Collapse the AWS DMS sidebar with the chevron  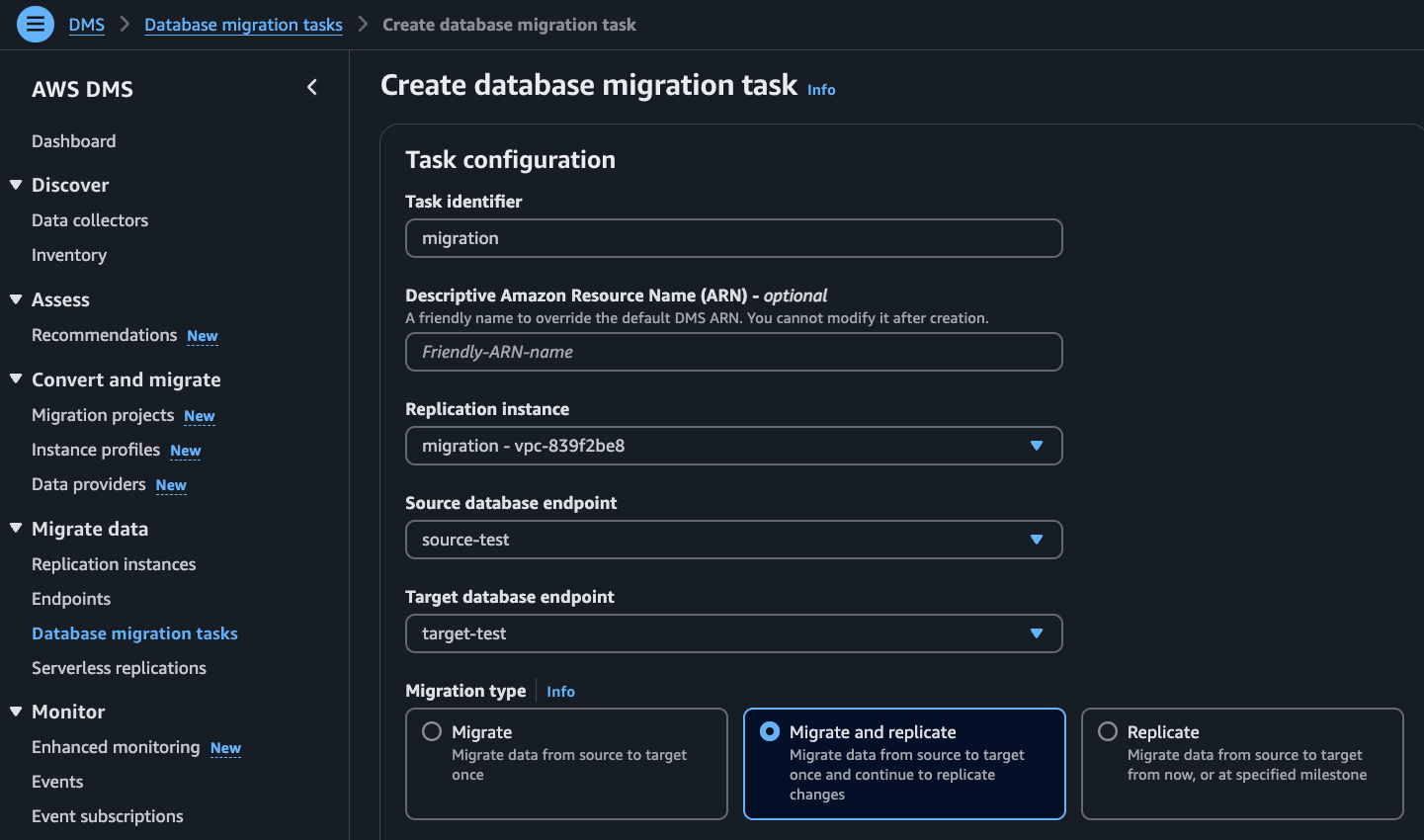pyautogui.click(x=312, y=87)
